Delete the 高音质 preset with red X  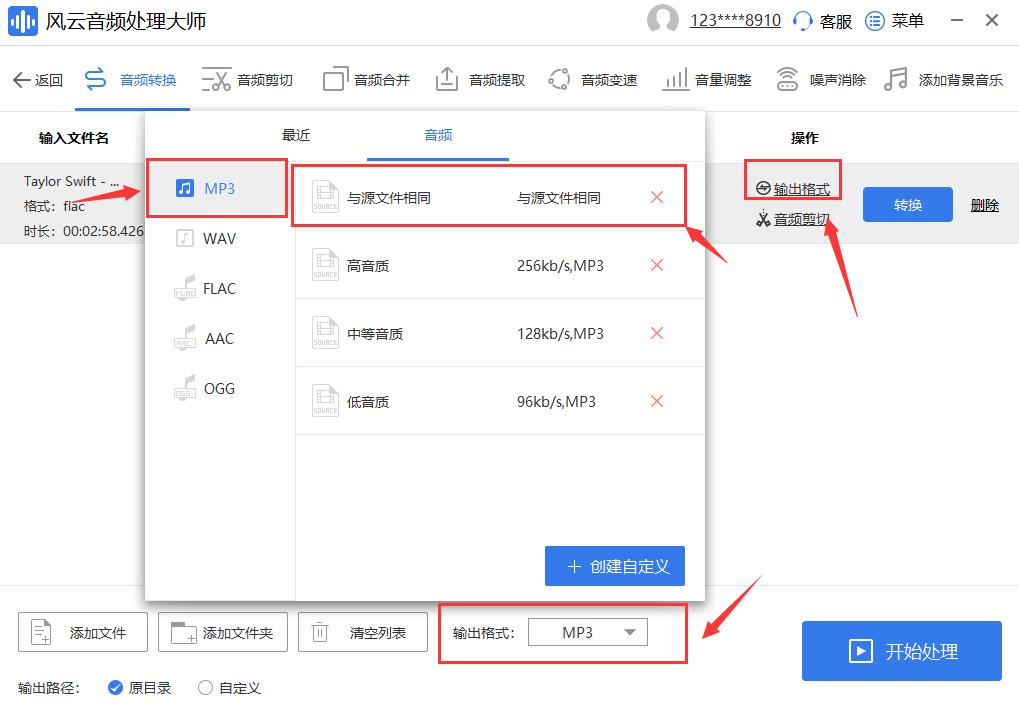[657, 265]
